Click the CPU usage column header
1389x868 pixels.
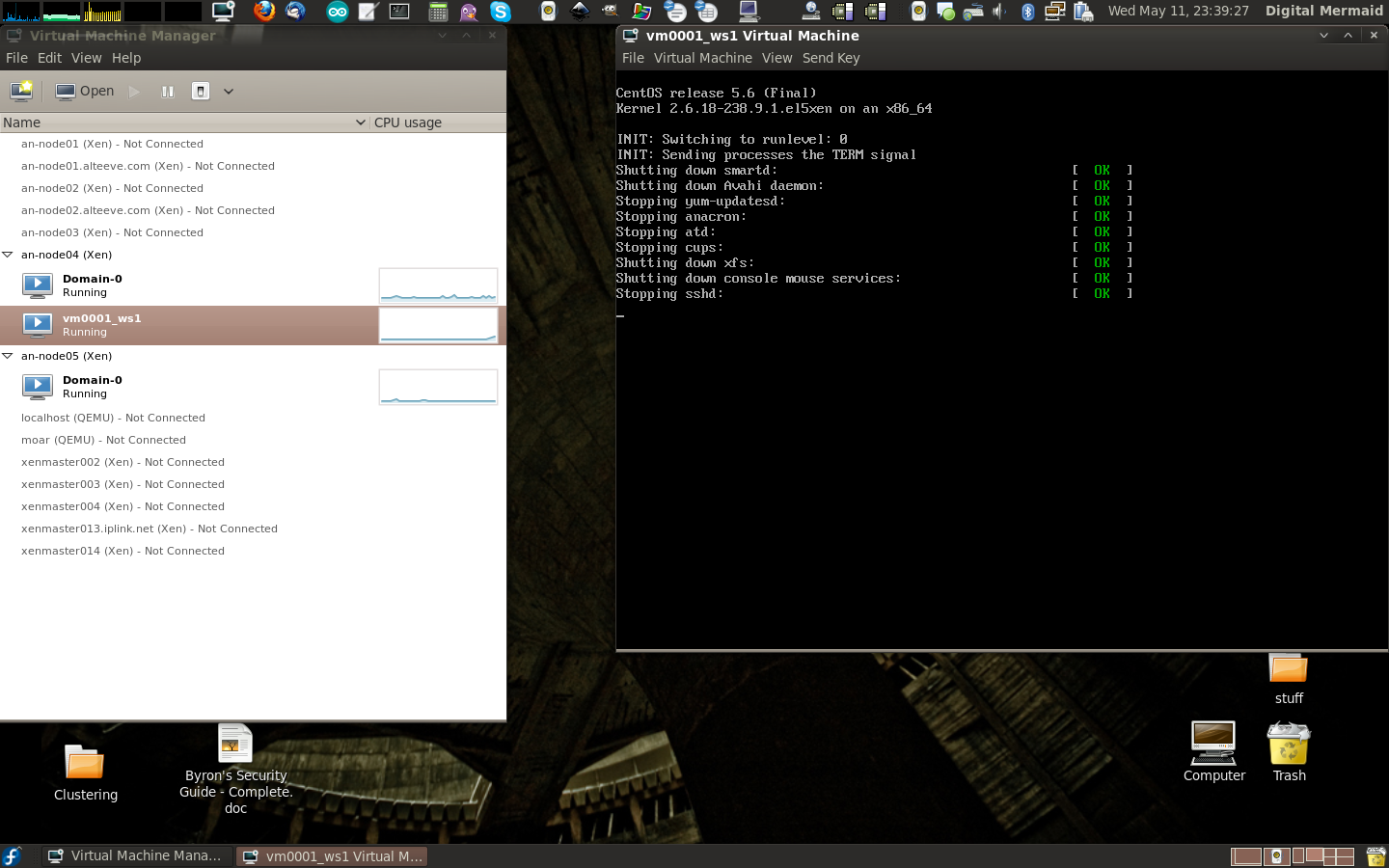pyautogui.click(x=438, y=122)
